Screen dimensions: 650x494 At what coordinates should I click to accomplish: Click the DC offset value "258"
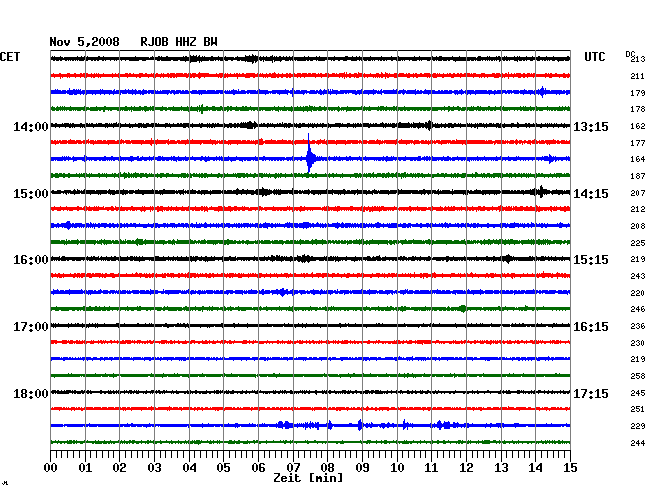point(638,376)
